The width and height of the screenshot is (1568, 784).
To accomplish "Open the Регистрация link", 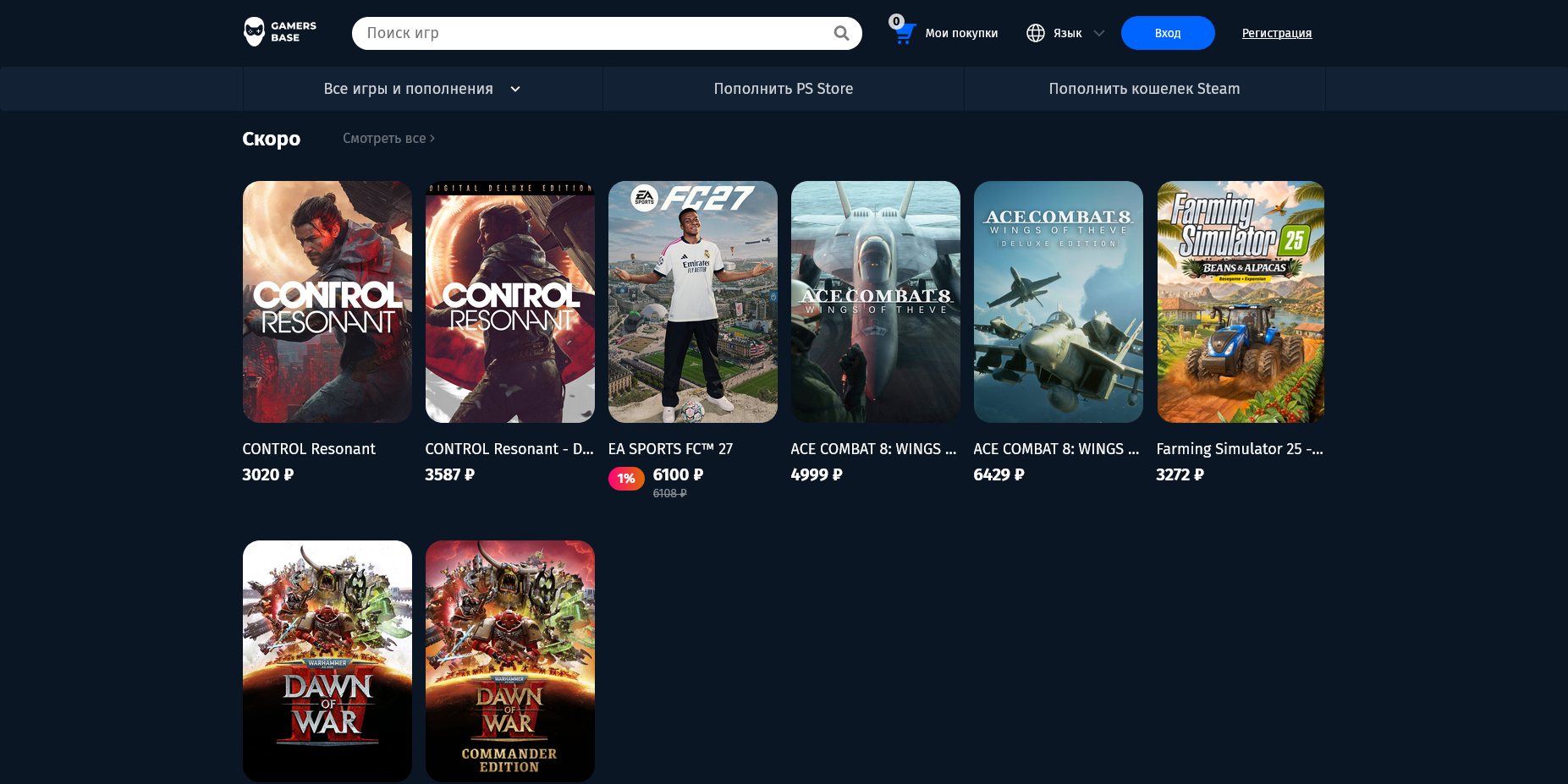I will coord(1277,33).
